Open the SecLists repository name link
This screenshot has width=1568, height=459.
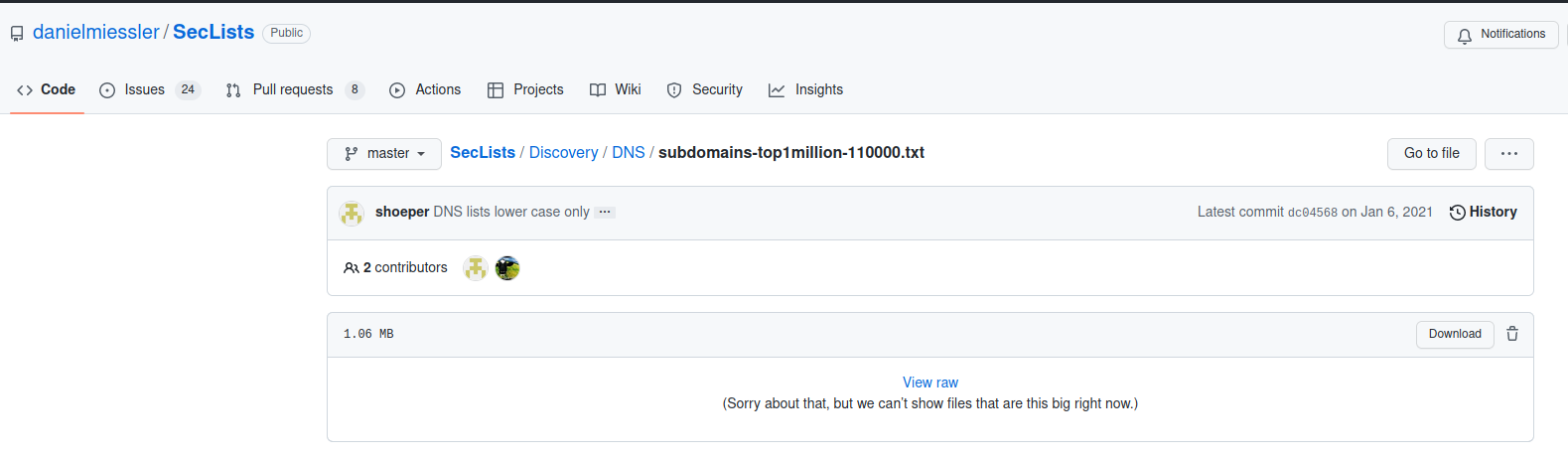[x=214, y=32]
